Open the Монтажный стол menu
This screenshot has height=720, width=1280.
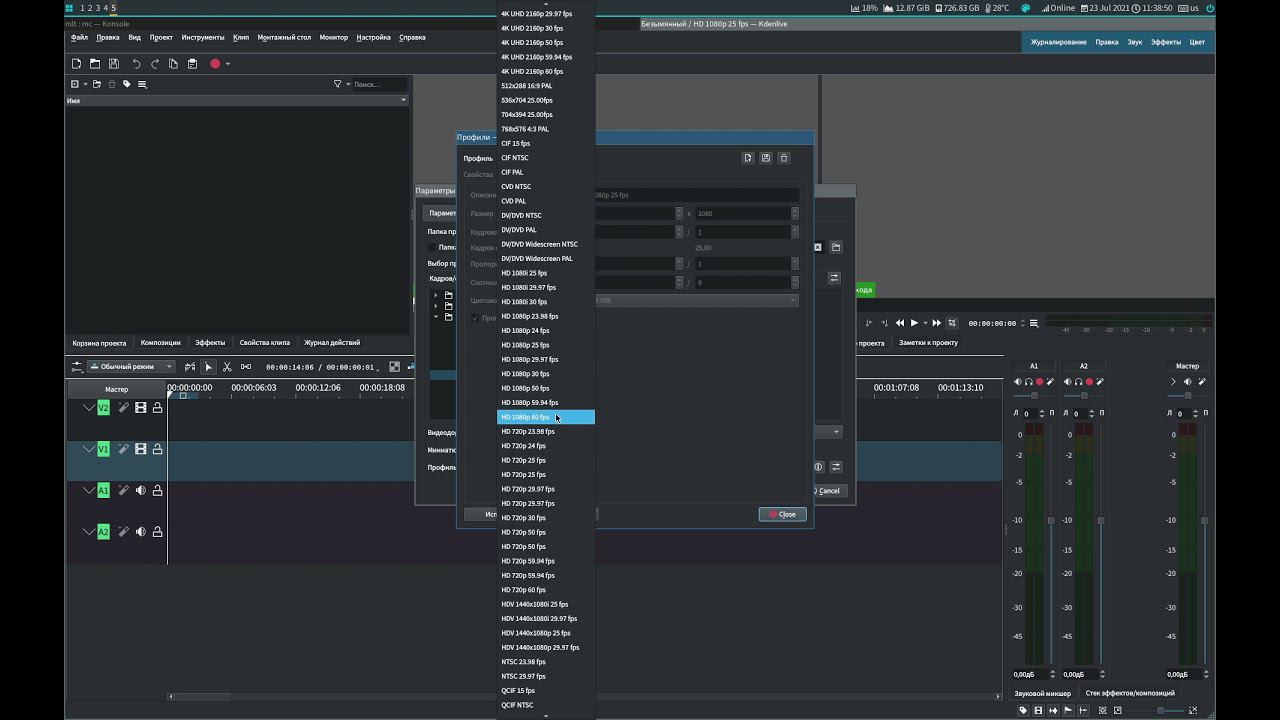(284, 37)
